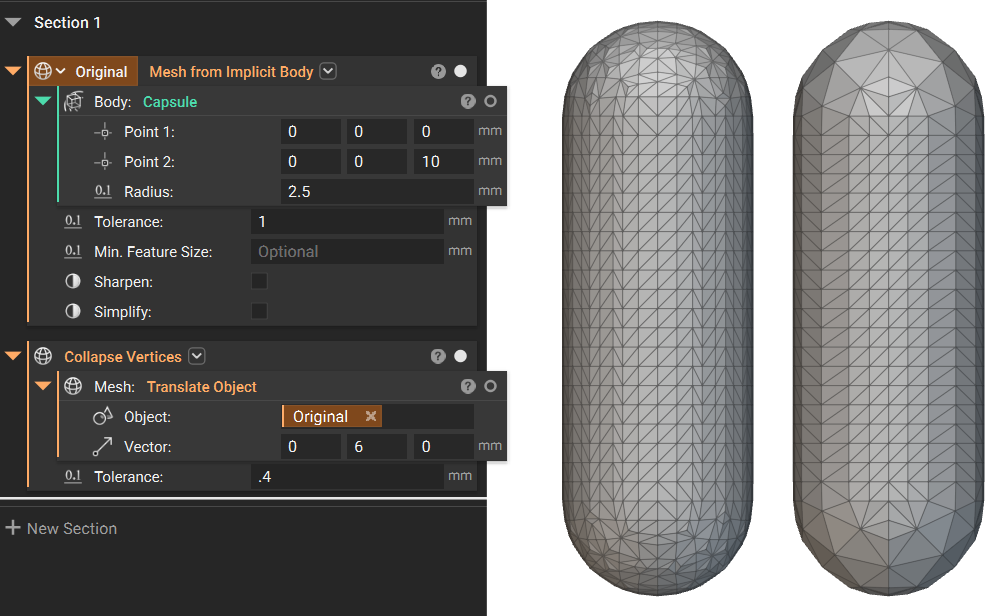Click the Tolerance scalar icon in Collapse Vertices
This screenshot has height=616, width=1004.
pos(73,476)
